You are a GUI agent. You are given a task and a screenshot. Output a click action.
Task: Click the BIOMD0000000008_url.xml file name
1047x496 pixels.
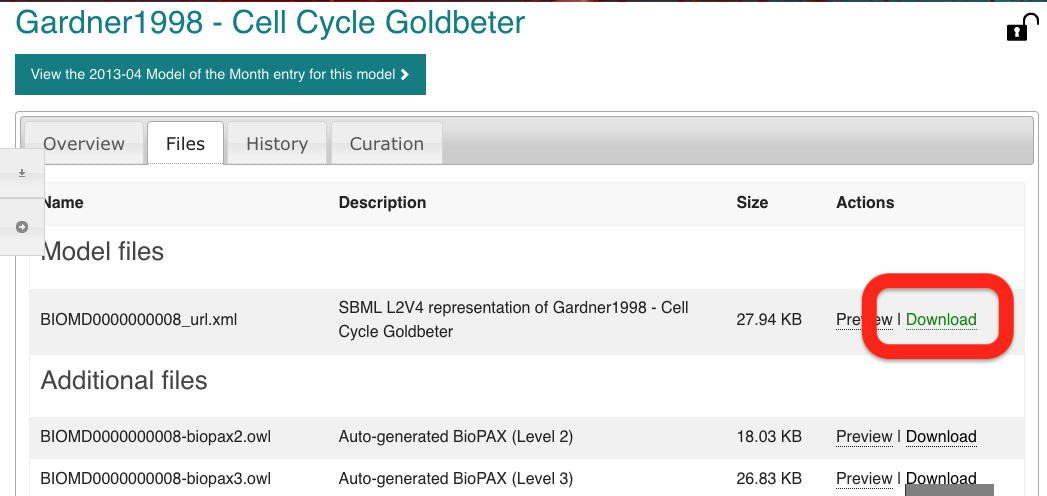click(139, 320)
